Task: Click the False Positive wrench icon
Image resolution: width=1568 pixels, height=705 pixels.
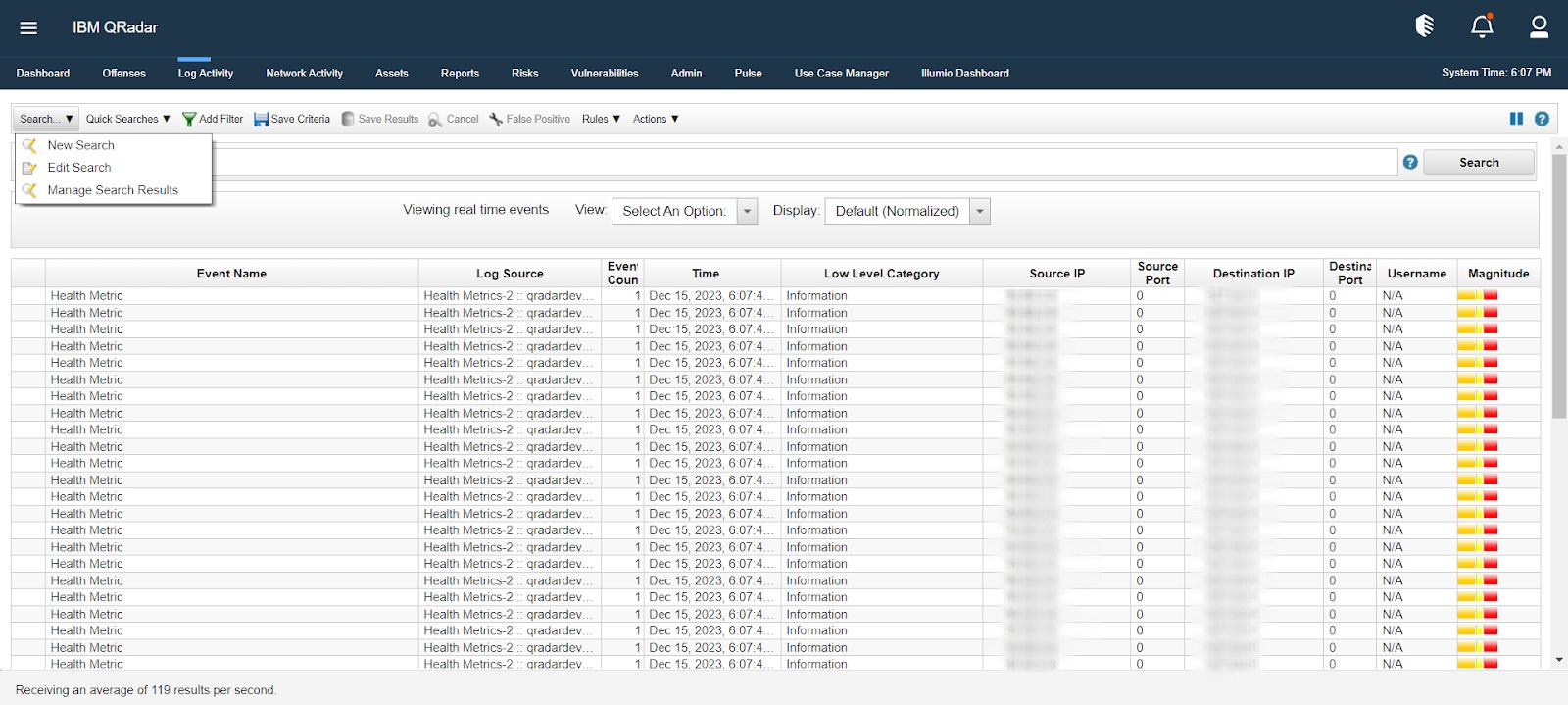Action: coord(496,119)
